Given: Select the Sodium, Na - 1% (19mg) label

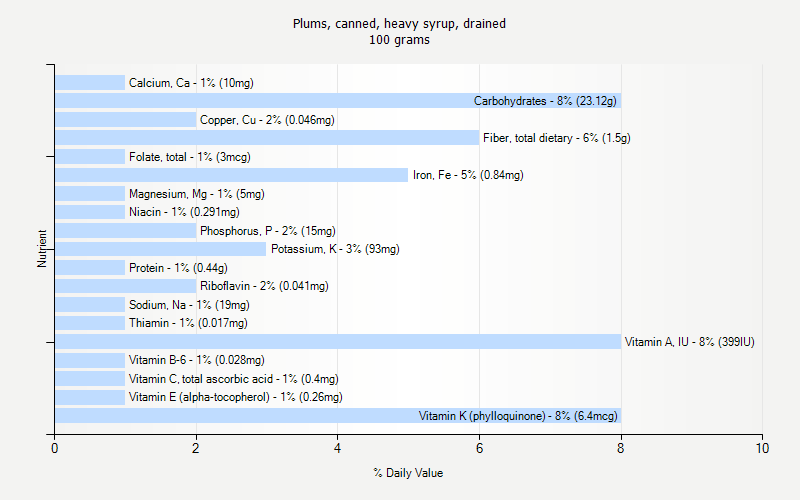Looking at the screenshot, I should 189,305.
